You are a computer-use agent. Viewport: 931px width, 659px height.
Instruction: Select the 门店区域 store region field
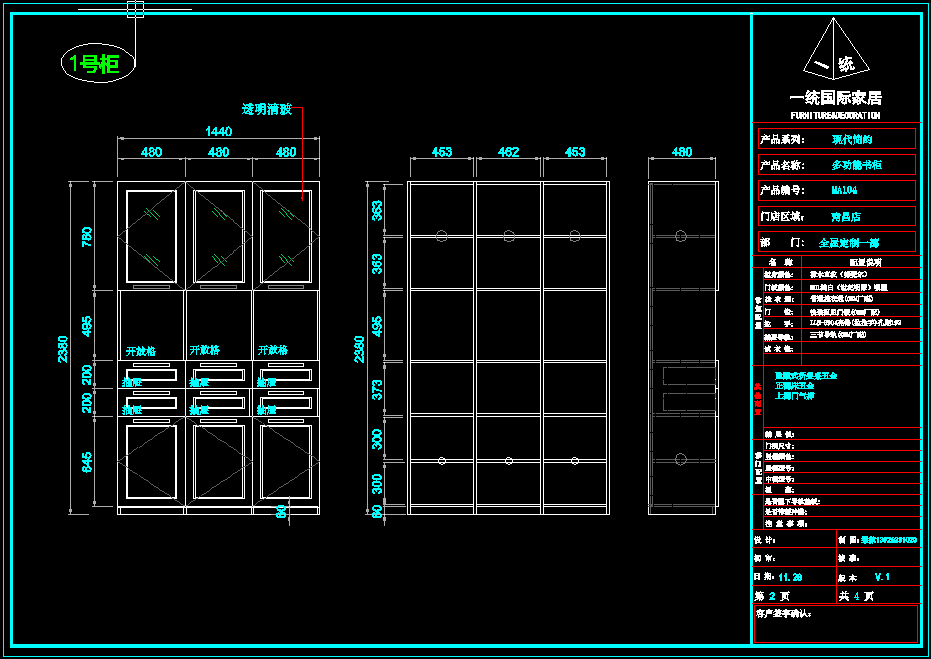[835, 215]
